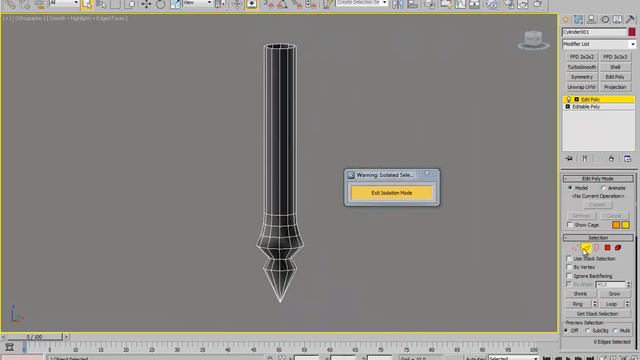Click the Select and Rotate tool
This screenshot has width=640, height=360.
click(160, 4)
